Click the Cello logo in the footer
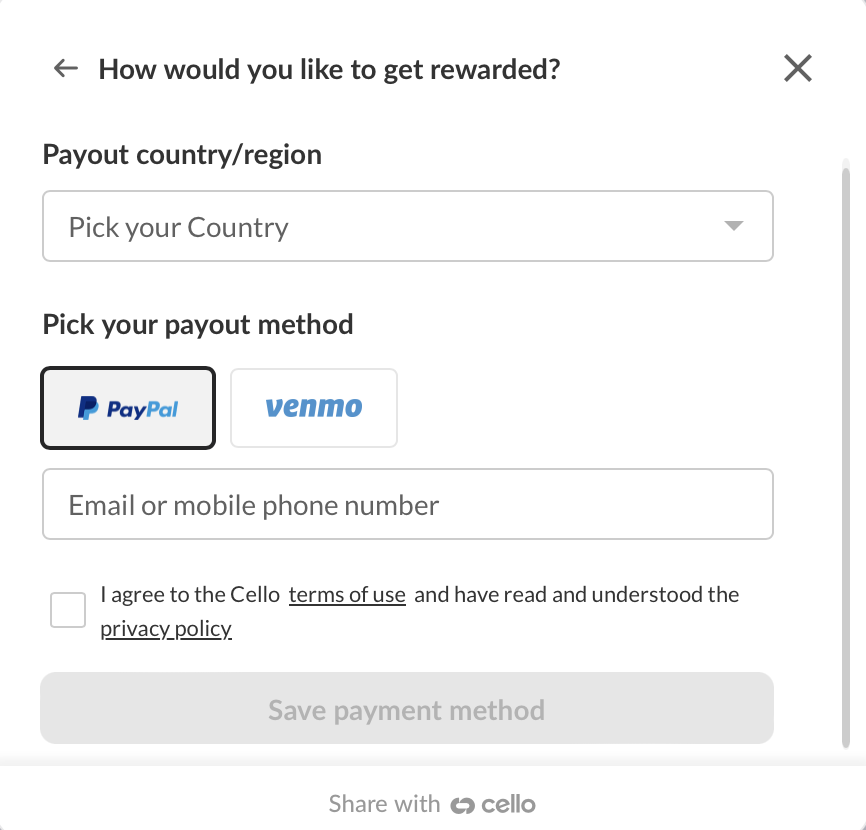 [x=493, y=805]
